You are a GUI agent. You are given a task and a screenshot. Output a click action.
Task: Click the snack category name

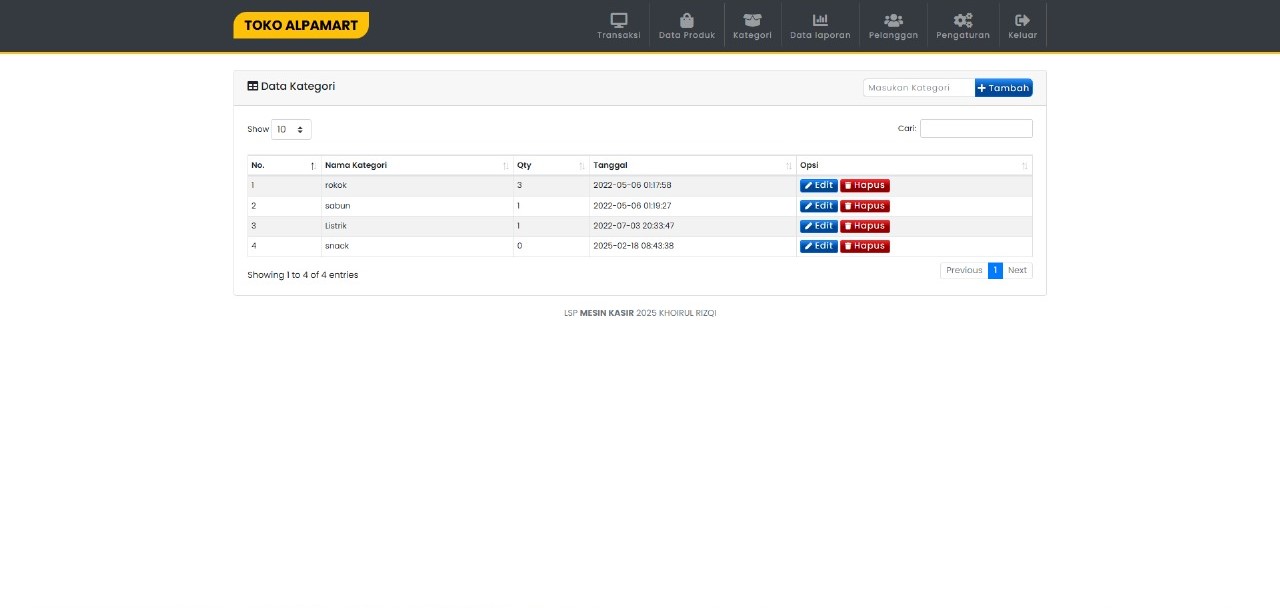pos(337,246)
